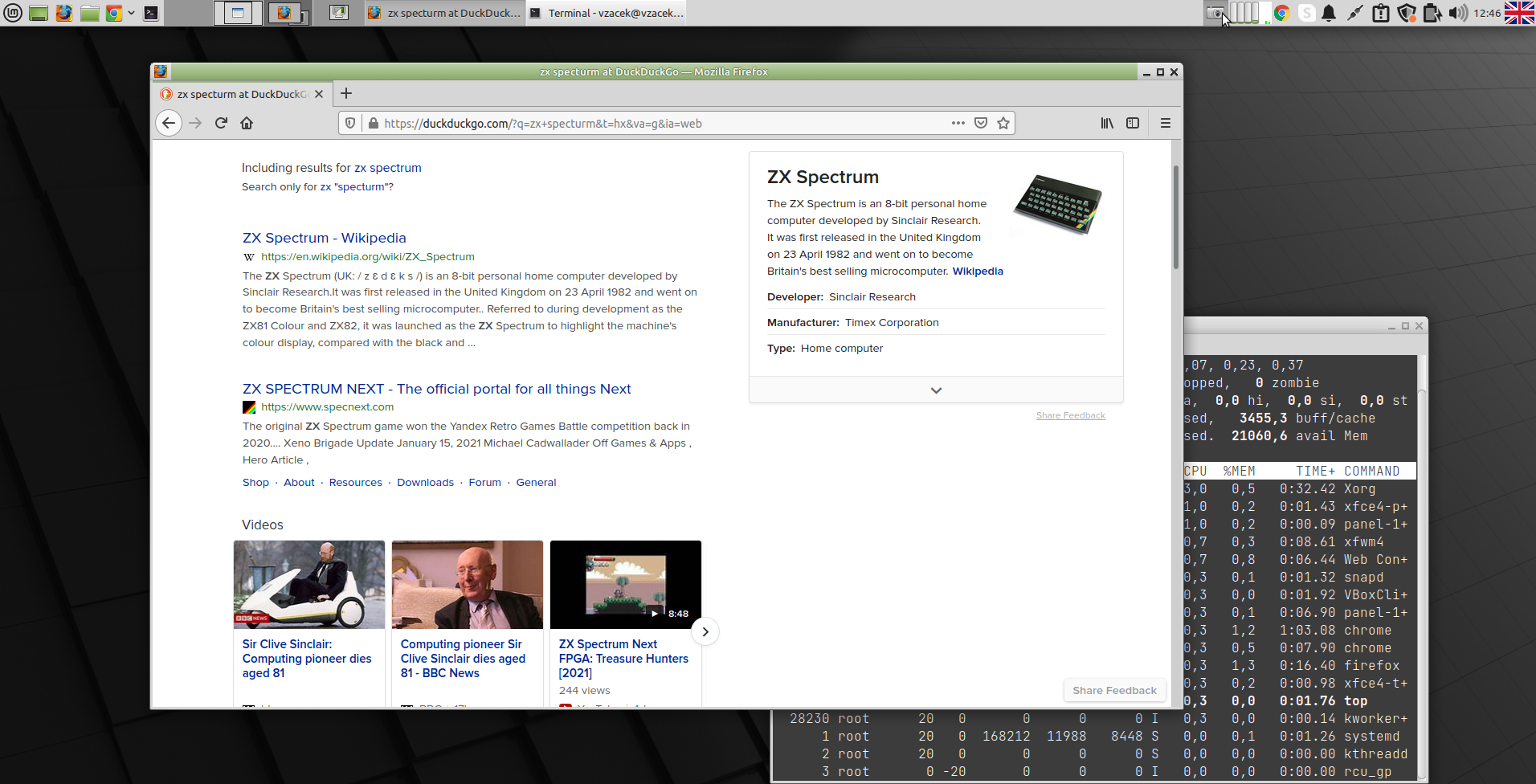Switch to Firefox taskbar window button
The height and width of the screenshot is (784, 1536).
(x=444, y=13)
